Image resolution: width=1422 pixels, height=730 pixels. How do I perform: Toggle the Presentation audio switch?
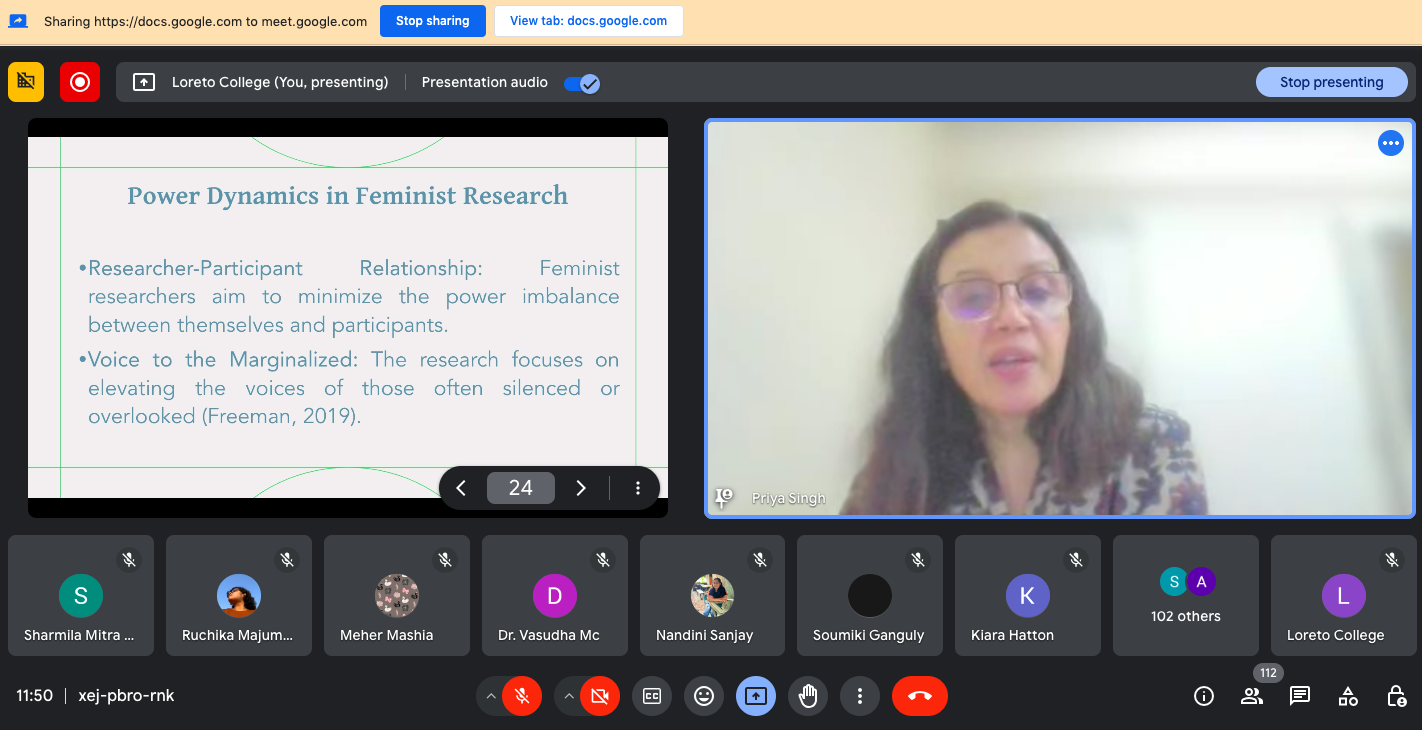pos(581,83)
